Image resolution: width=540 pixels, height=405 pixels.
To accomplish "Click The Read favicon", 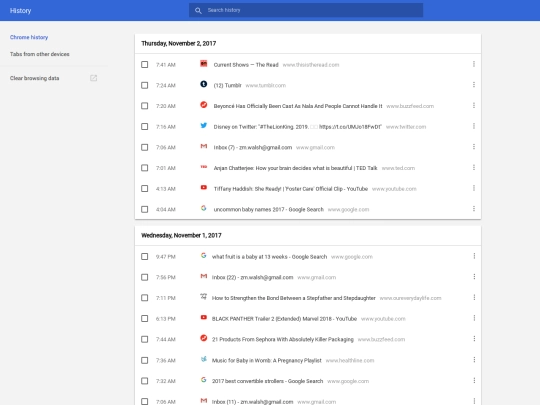I will click(204, 64).
